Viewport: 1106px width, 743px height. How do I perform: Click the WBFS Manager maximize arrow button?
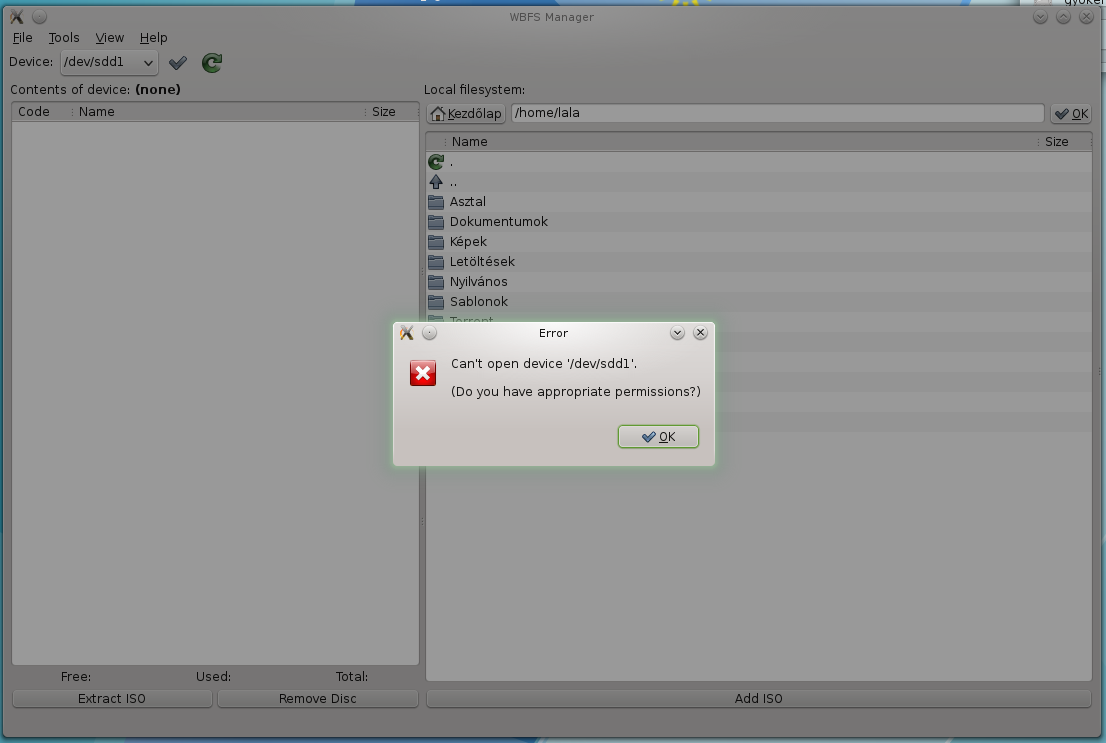pyautogui.click(x=1064, y=16)
